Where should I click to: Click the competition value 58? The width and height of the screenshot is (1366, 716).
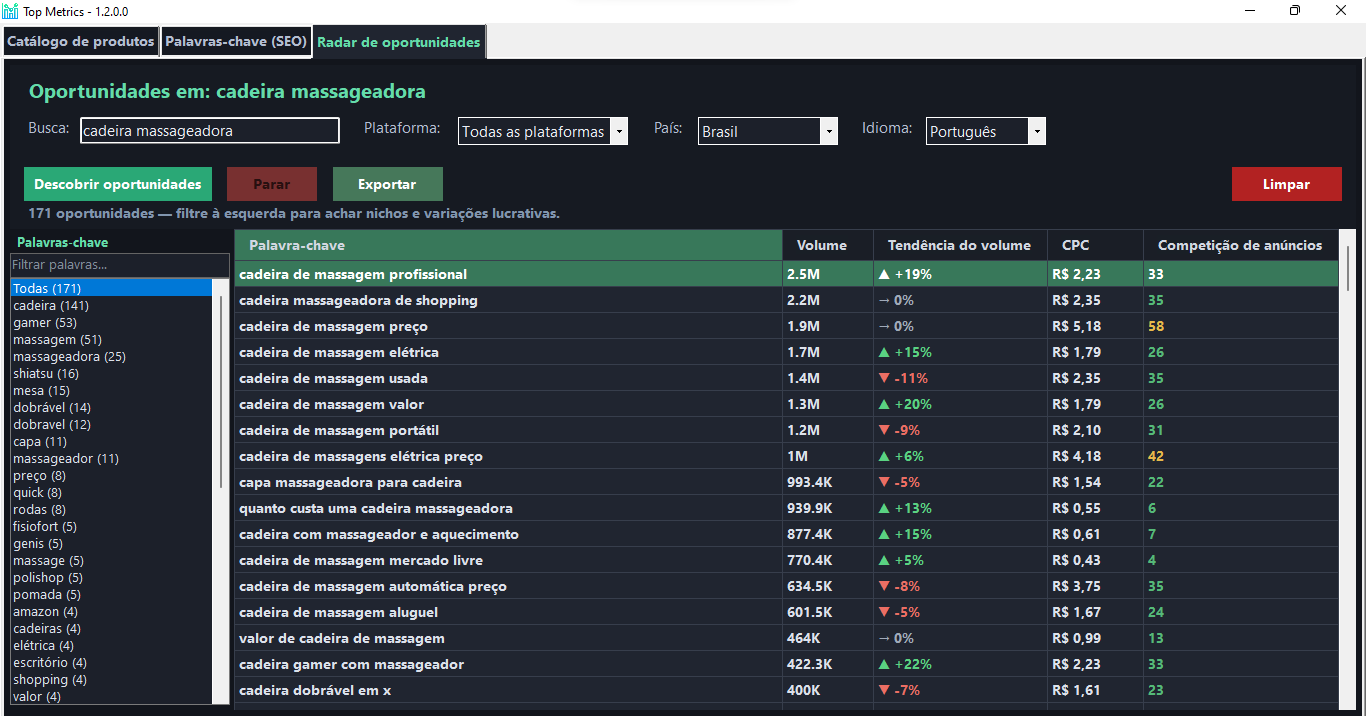pos(1240,326)
